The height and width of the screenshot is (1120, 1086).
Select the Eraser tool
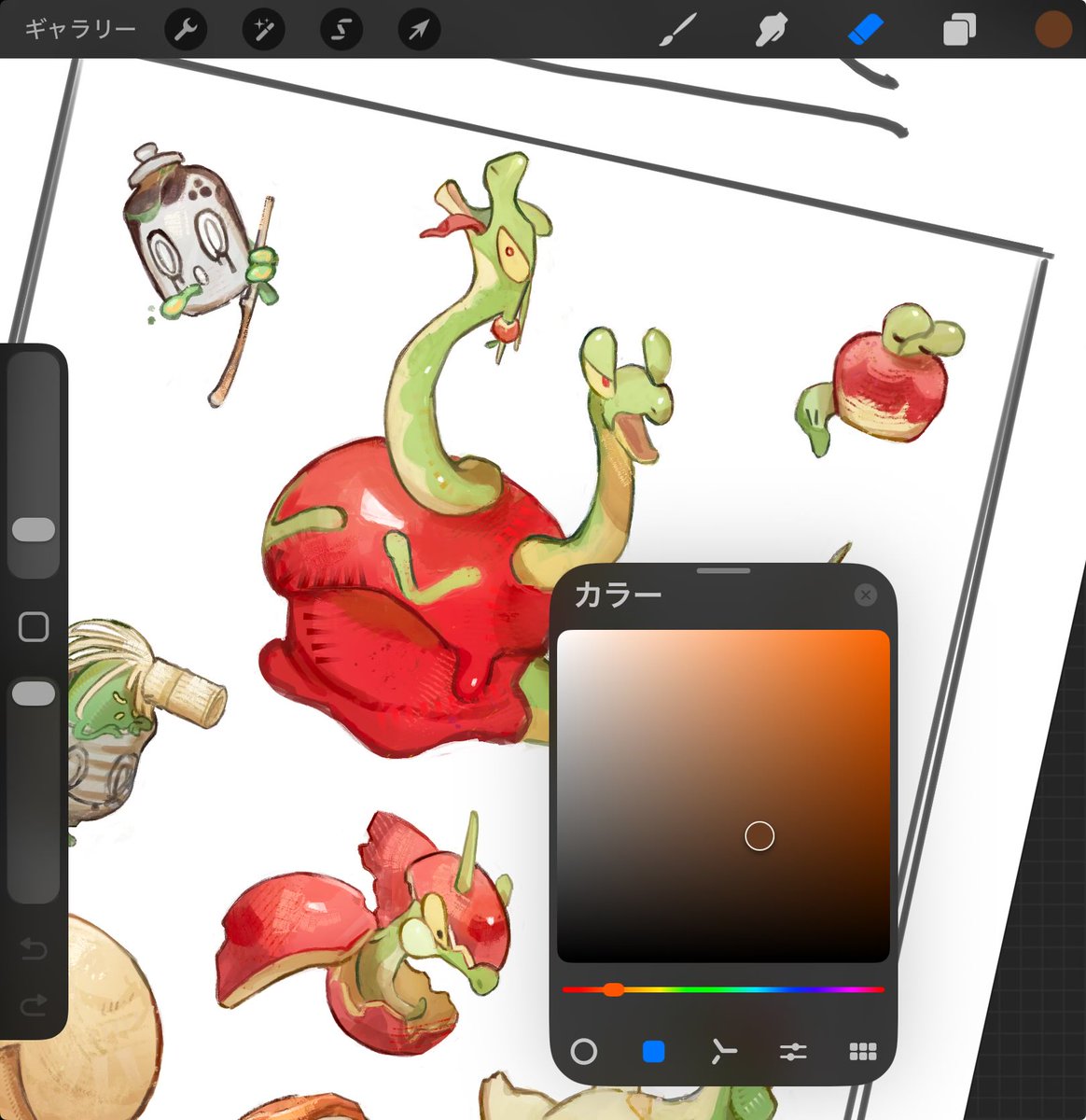865,30
